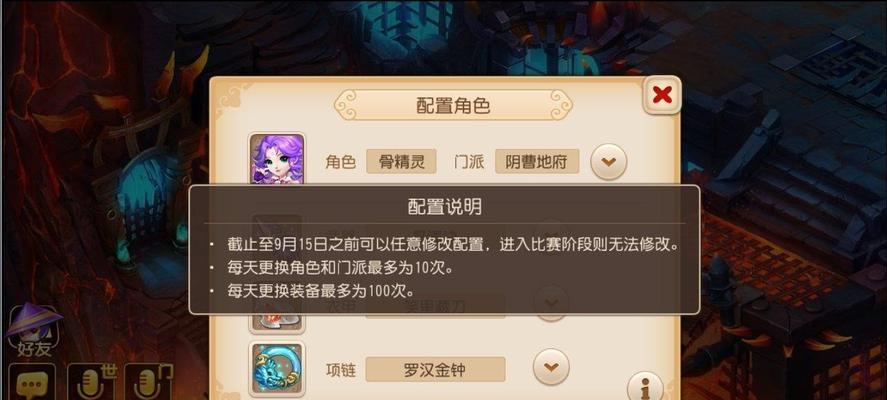
Task: Open the chat bubble message icon
Action: pyautogui.click(x=32, y=383)
